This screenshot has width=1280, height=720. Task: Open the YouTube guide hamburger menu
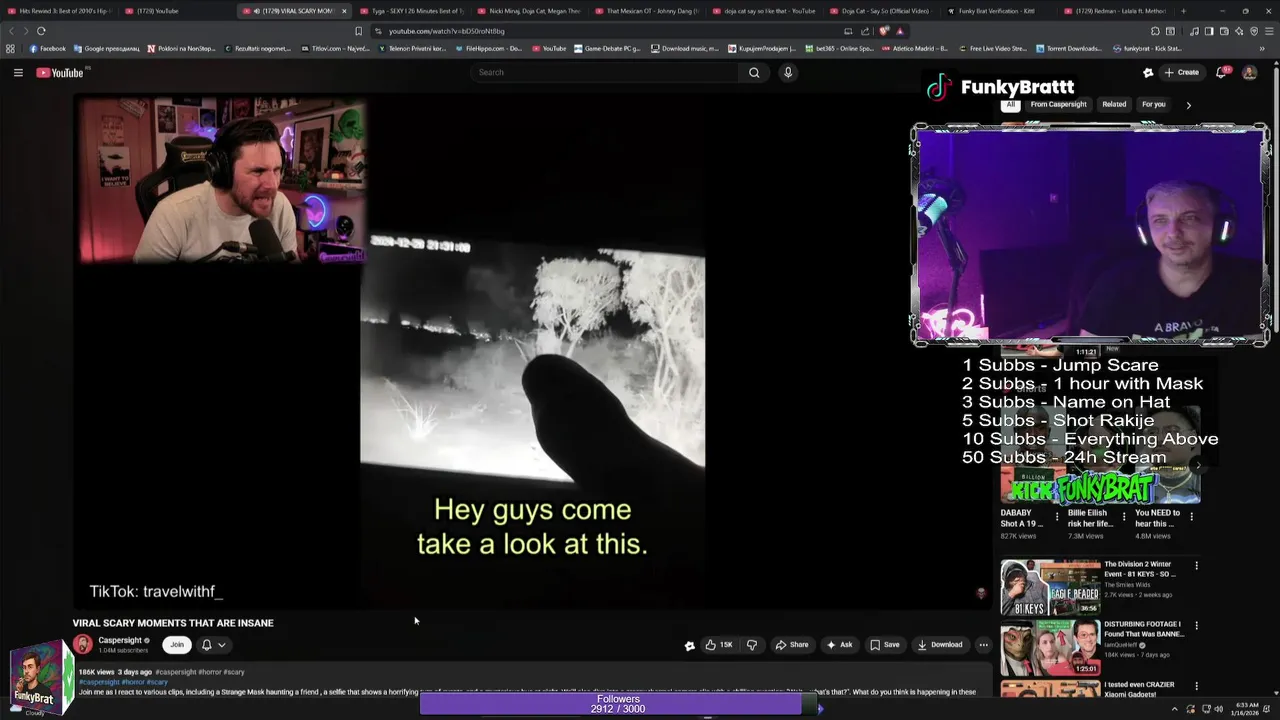[18, 72]
